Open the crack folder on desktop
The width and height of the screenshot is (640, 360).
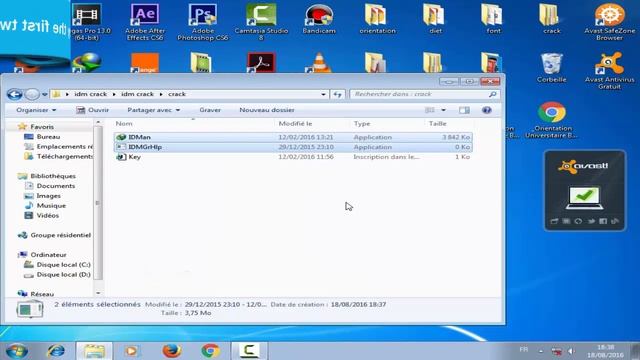point(551,19)
